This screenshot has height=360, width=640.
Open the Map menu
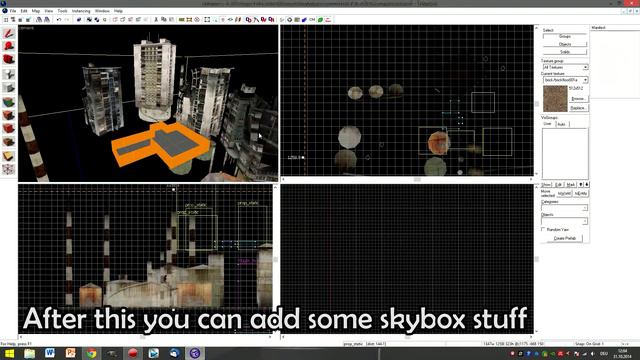[36, 11]
